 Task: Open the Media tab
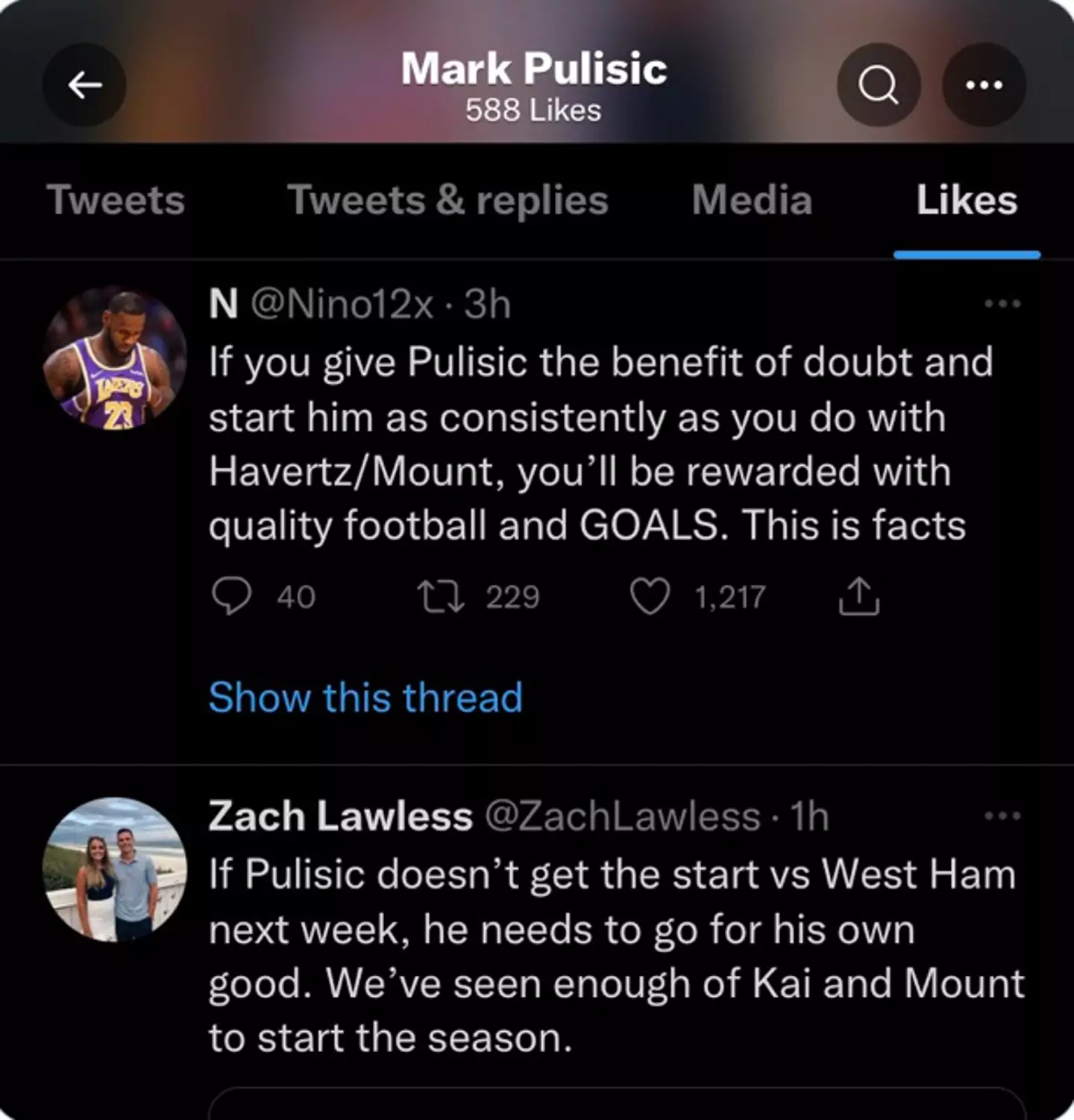point(752,200)
